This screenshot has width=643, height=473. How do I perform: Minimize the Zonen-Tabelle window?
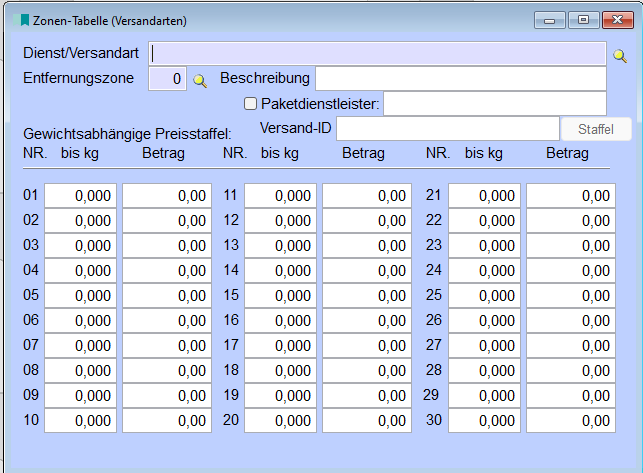pos(550,20)
